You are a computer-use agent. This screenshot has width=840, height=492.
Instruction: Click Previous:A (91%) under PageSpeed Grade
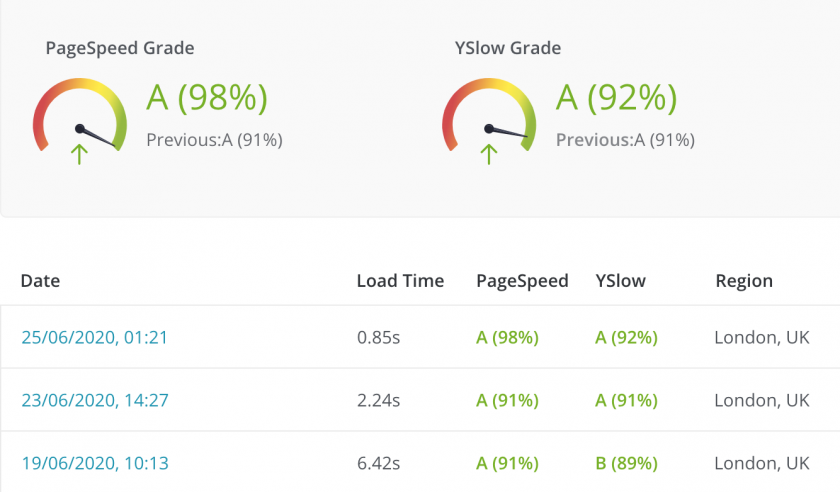point(214,140)
